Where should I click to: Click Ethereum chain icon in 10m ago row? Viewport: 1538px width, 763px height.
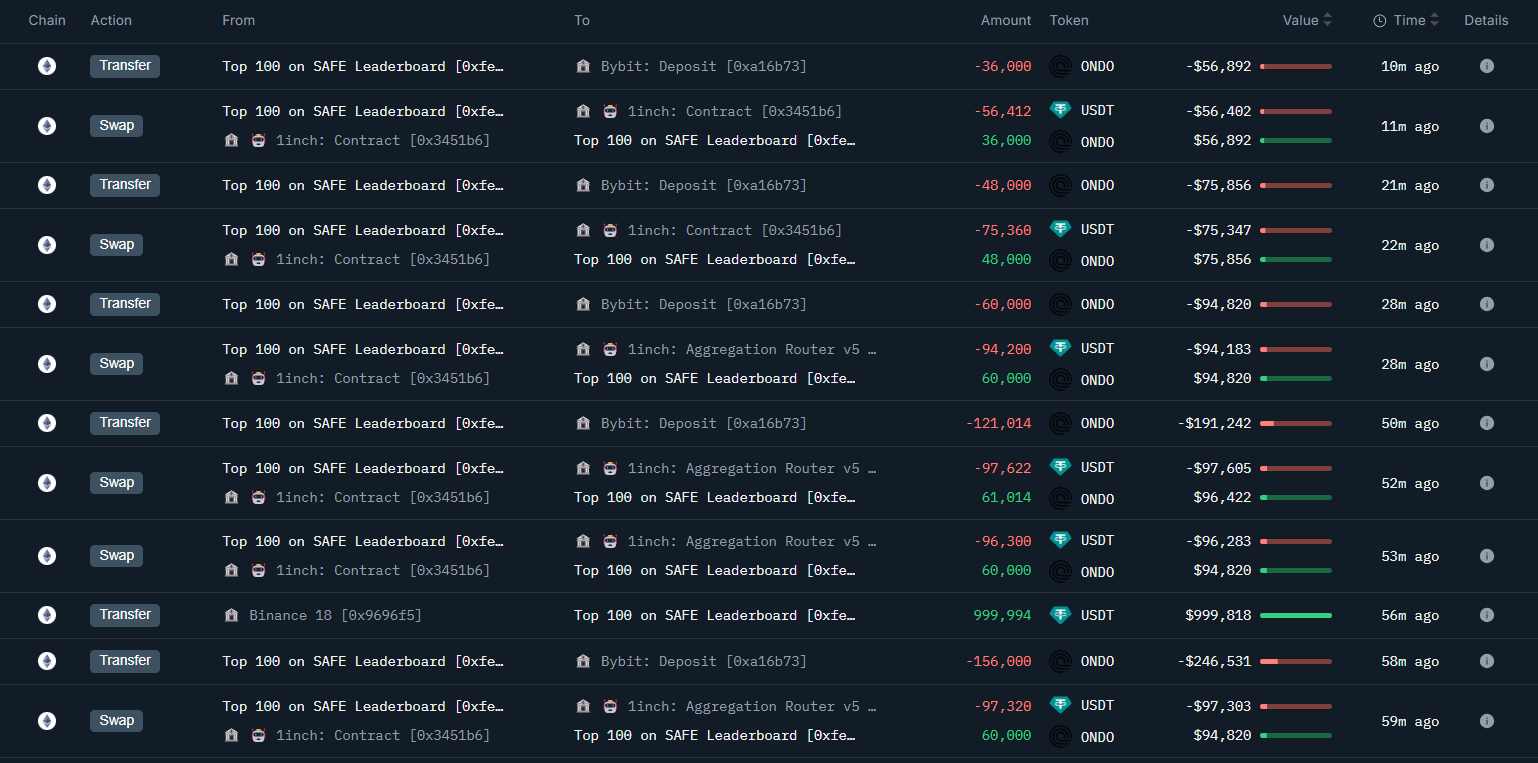point(47,66)
